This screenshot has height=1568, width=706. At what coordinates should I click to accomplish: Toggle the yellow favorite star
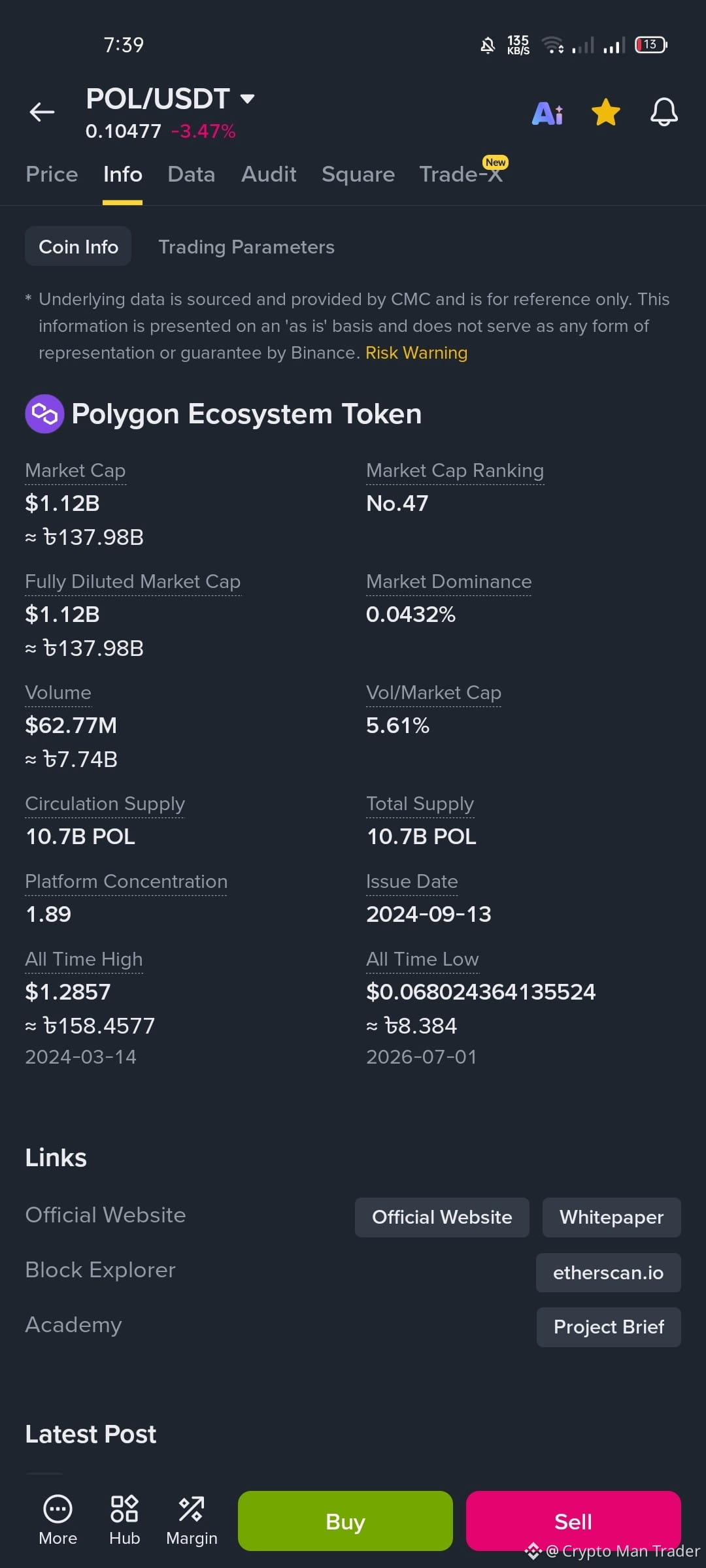point(606,112)
